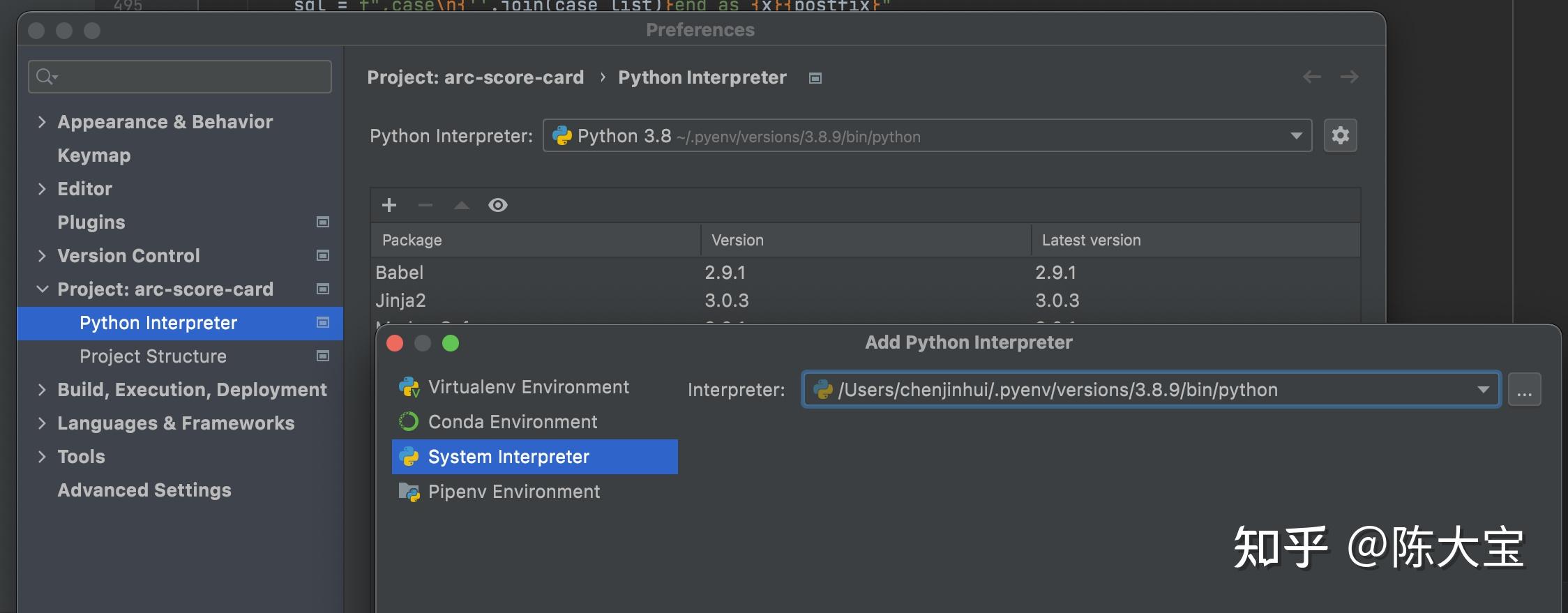Click the plus icon to install package
This screenshot has height=613, width=1568.
click(x=389, y=205)
